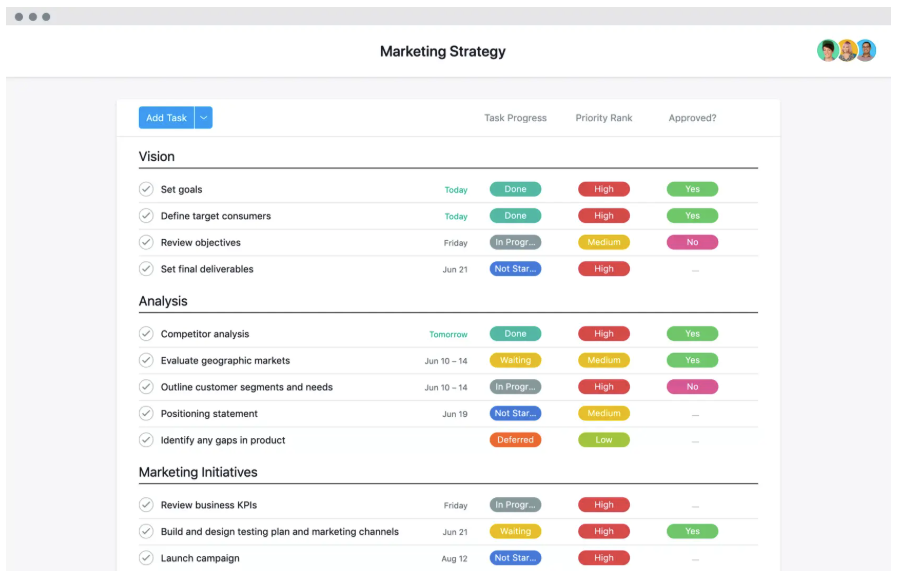Click the last teammate avatar at top right
The width and height of the screenshot is (898, 583).
[x=866, y=51]
